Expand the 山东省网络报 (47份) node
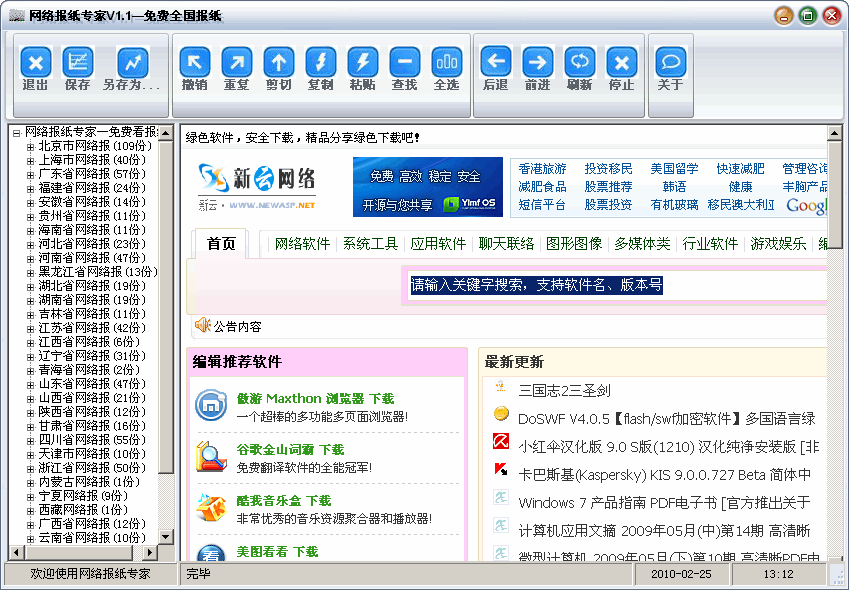Image resolution: width=849 pixels, height=590 pixels. (x=30, y=384)
